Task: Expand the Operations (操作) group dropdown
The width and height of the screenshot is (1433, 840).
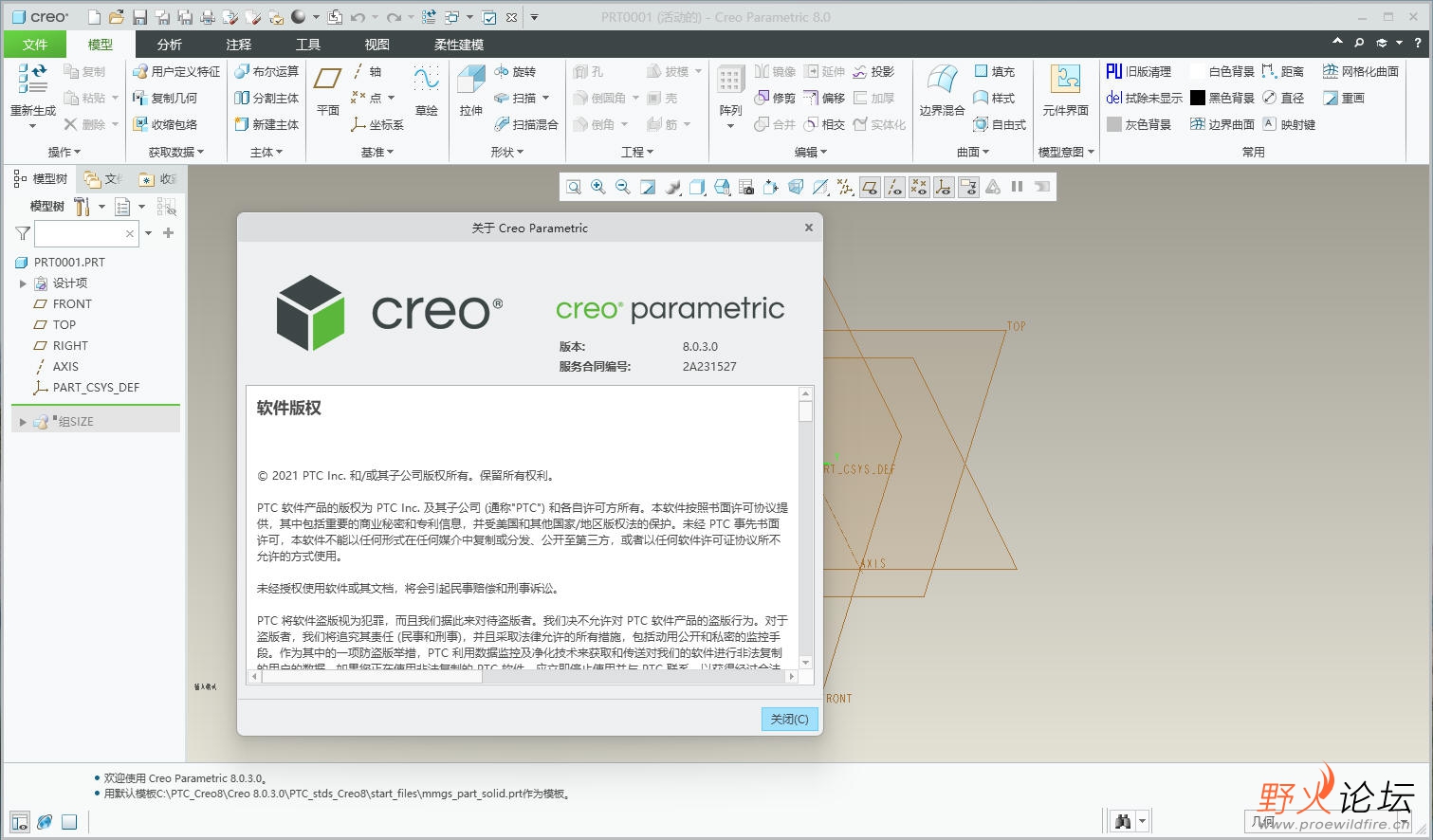Action: pos(64,152)
